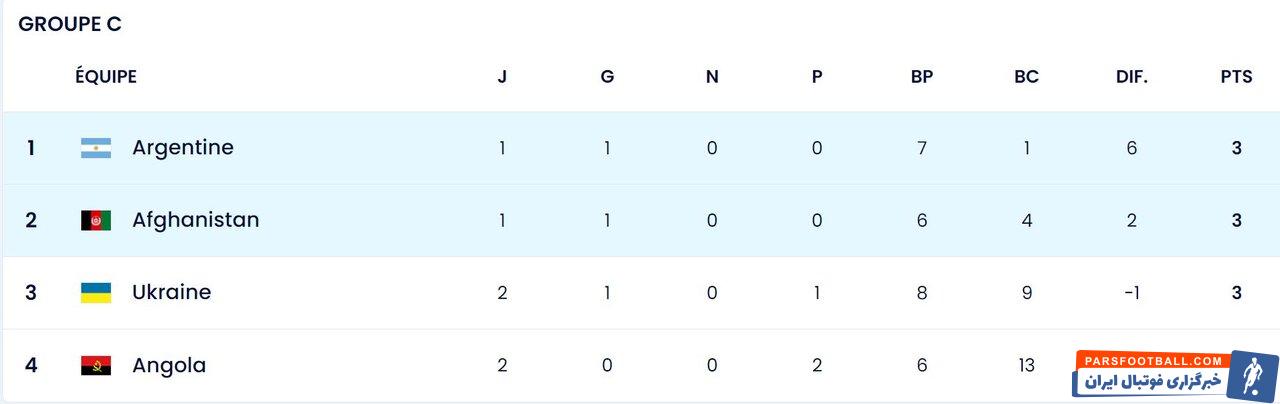Click the Angola flag icon
The width and height of the screenshot is (1280, 404).
tap(96, 366)
